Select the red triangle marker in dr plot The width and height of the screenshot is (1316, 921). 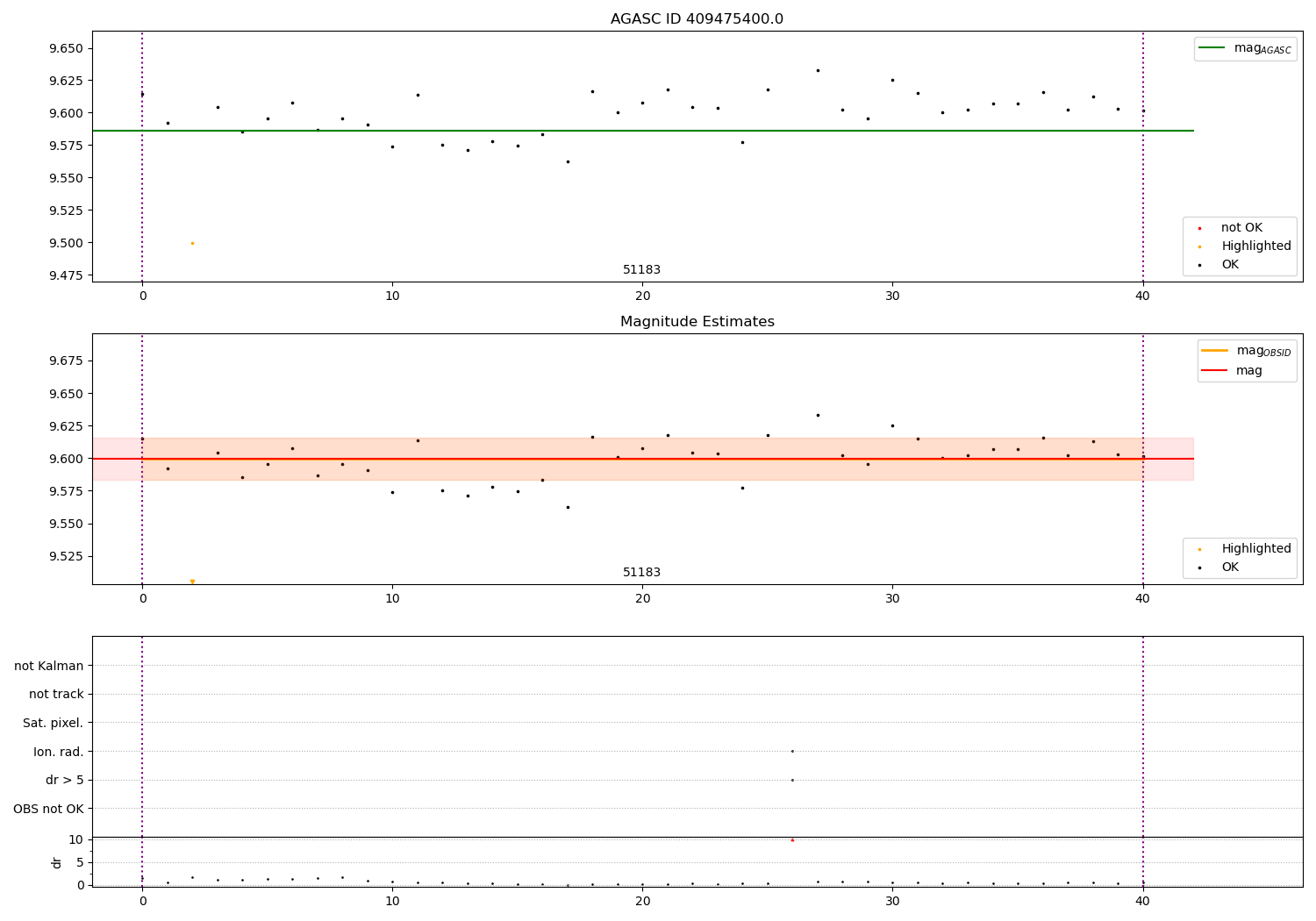tap(792, 839)
